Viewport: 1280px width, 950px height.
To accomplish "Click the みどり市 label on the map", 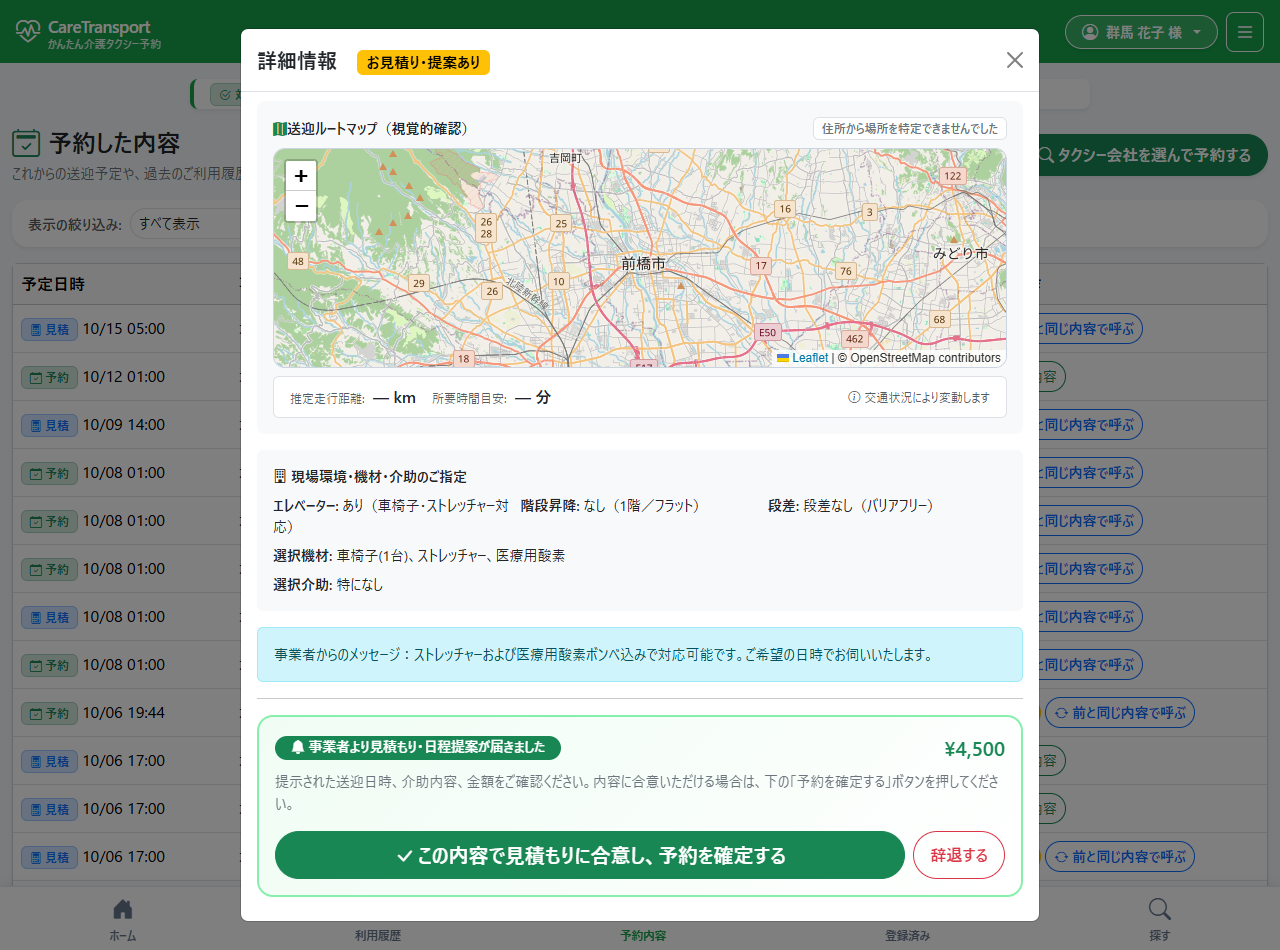I will (961, 253).
